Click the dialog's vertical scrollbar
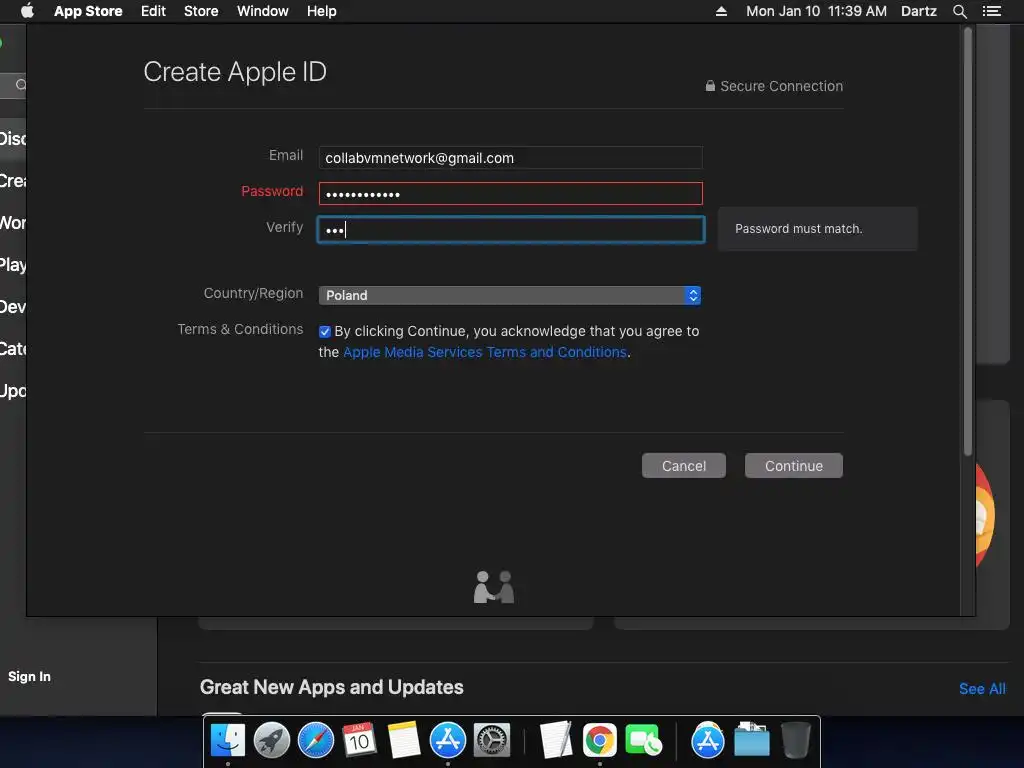The height and width of the screenshot is (768, 1024). click(968, 242)
